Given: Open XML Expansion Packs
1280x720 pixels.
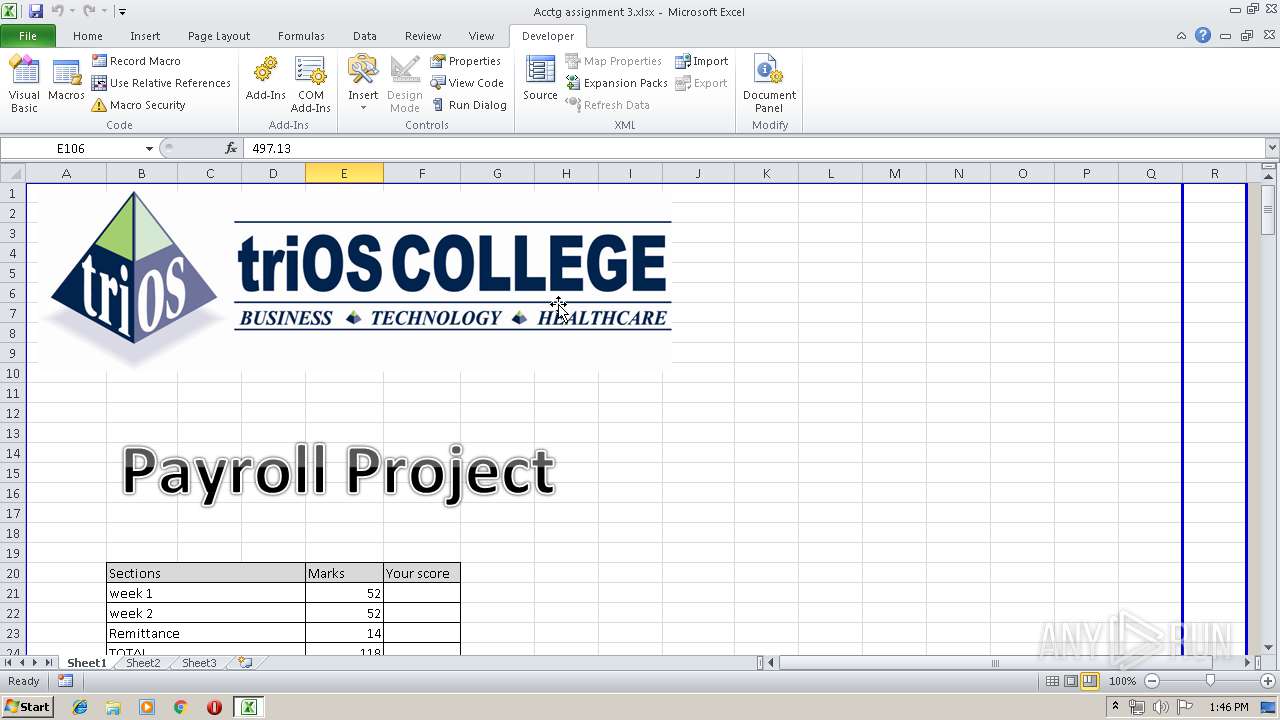Looking at the screenshot, I should (x=617, y=83).
